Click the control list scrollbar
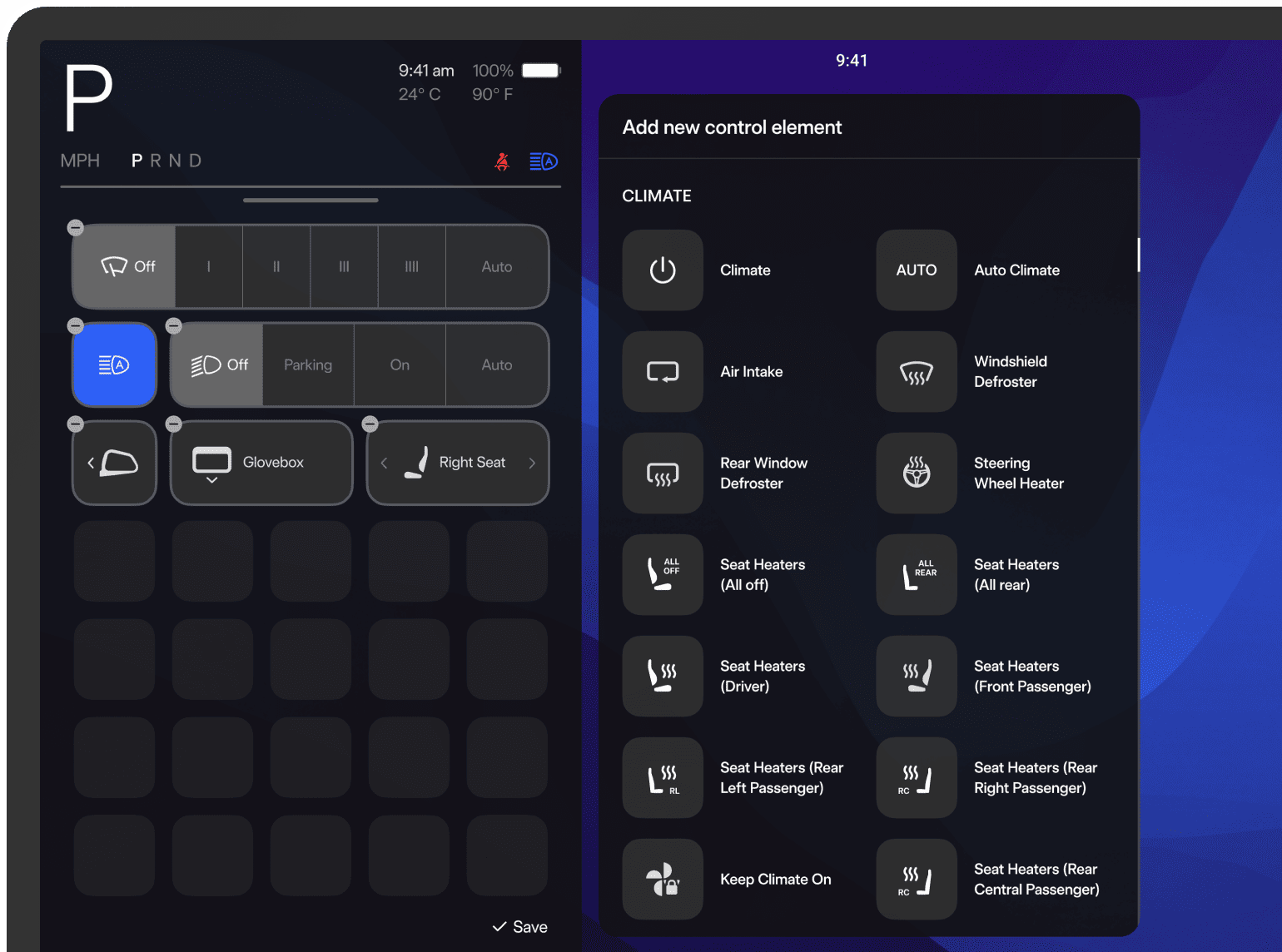The width and height of the screenshot is (1282, 952). [1139, 255]
